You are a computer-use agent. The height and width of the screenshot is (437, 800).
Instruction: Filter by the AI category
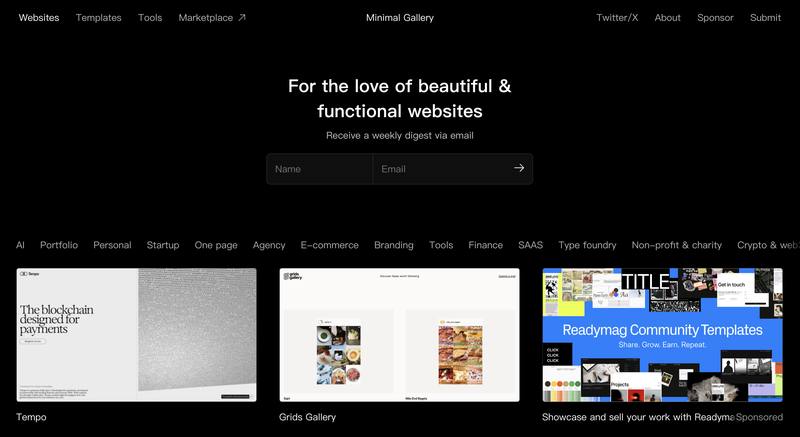tap(20, 245)
